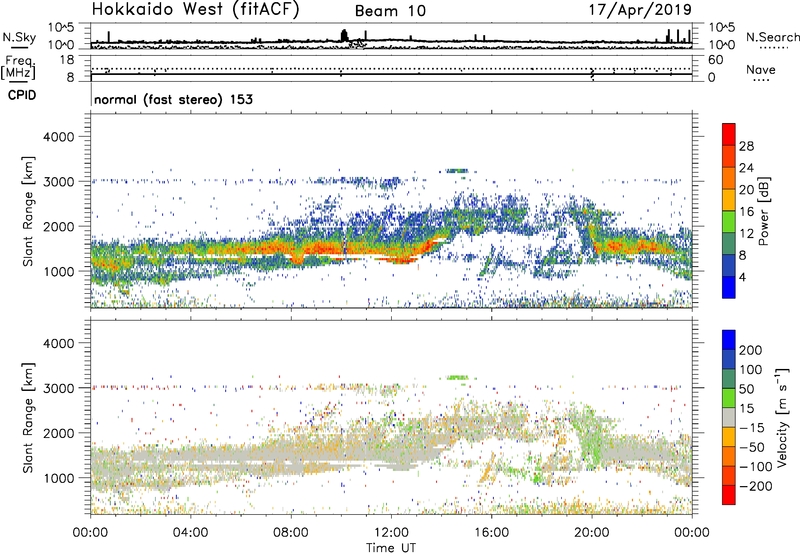Click 'normal (fast stereo) 153' mode text
Viewport: 800px width, 554px height.
173,99
